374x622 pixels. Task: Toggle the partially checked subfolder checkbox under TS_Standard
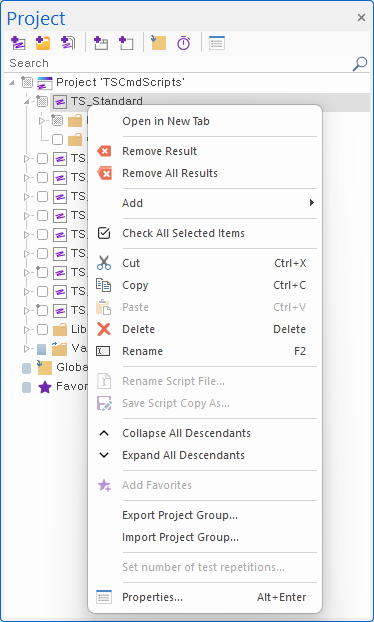pyautogui.click(x=57, y=120)
